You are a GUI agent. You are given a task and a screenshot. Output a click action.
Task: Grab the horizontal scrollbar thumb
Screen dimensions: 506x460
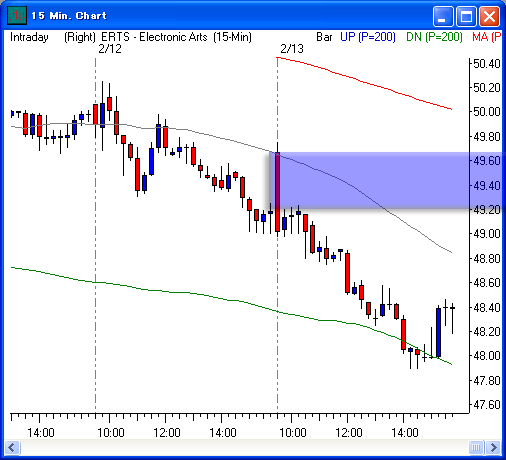476,447
